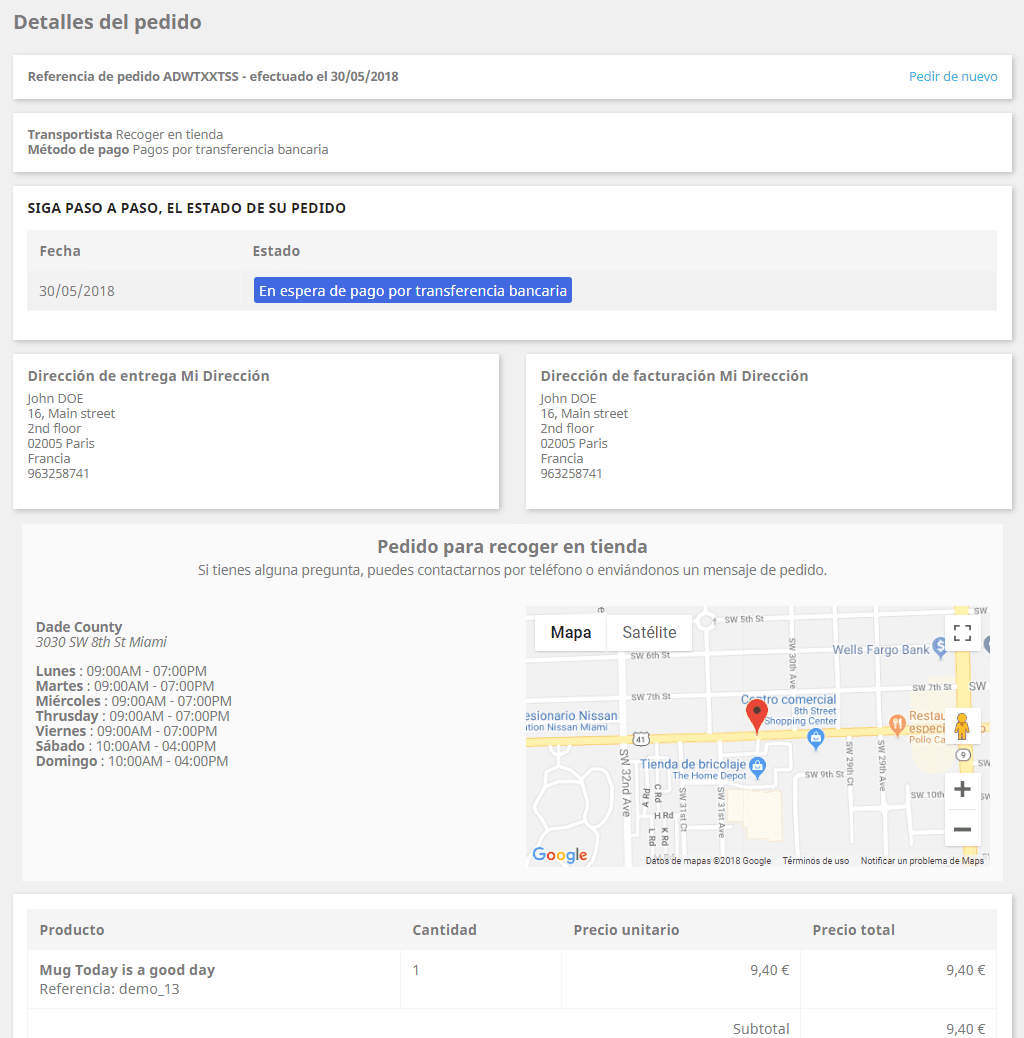Zoom out the map with minus button
1024x1038 pixels.
tap(962, 829)
